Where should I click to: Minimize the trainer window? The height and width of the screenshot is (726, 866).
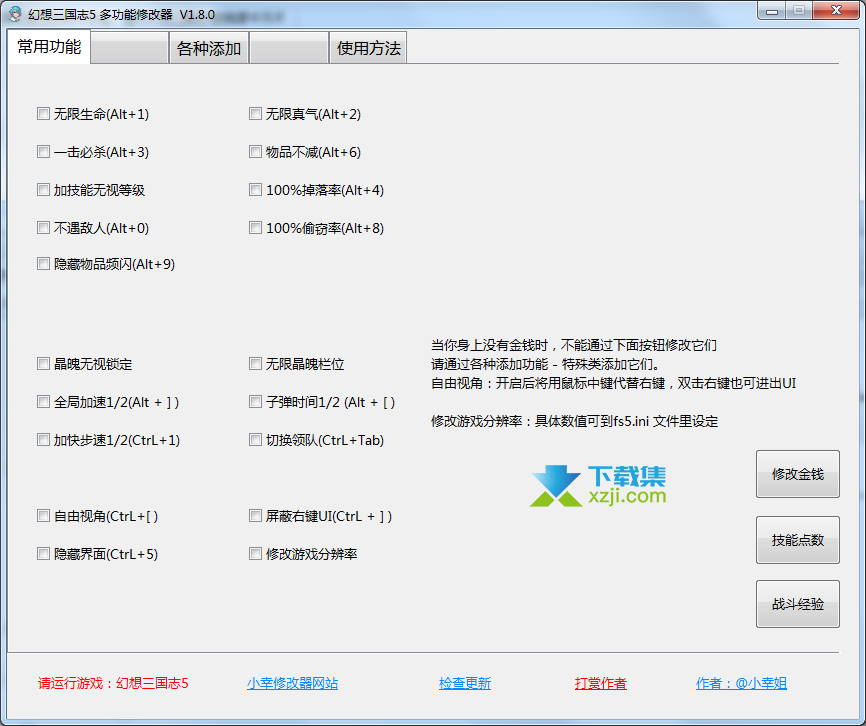772,10
